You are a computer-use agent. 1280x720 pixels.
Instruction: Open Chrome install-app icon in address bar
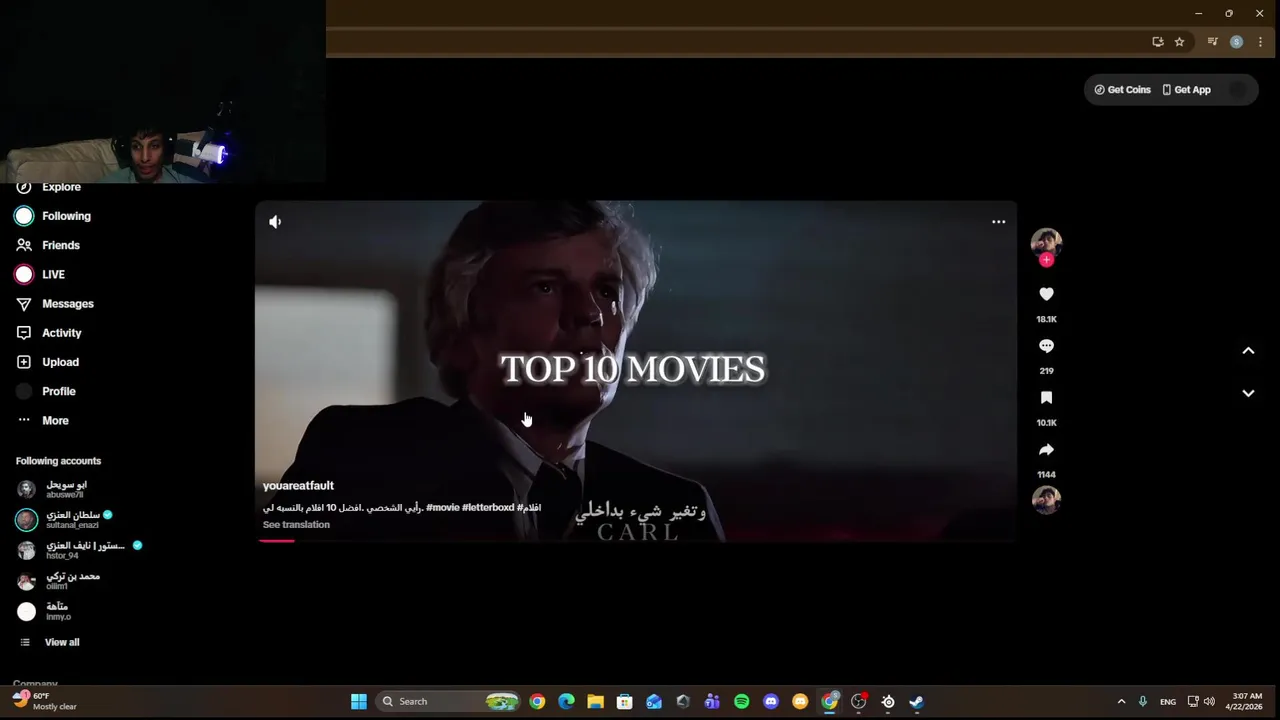tap(1157, 42)
